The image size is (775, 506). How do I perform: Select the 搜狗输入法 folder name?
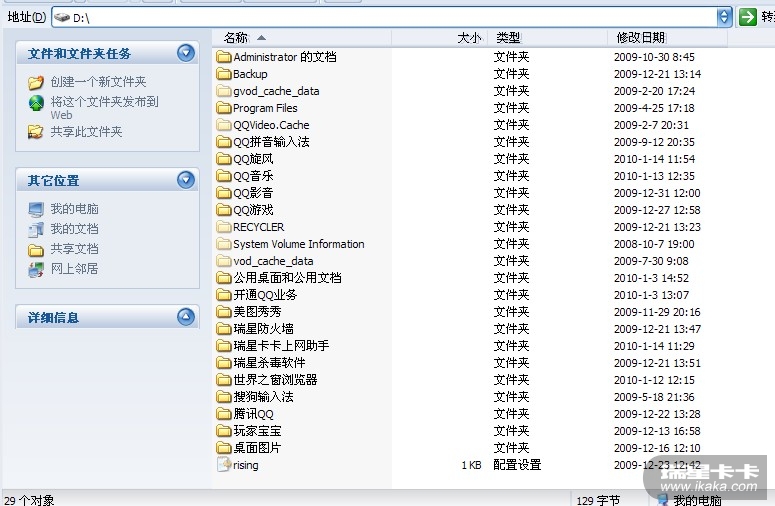pos(263,397)
